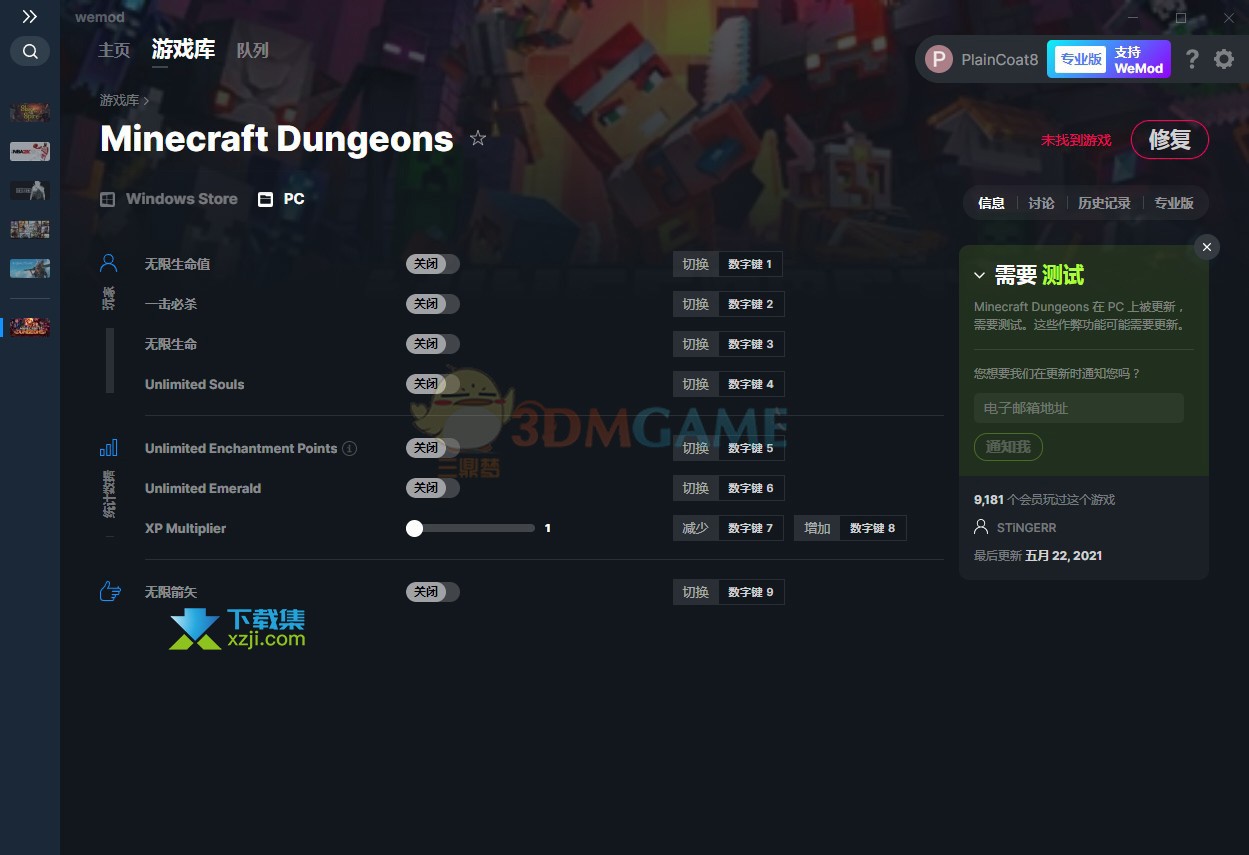The width and height of the screenshot is (1249, 855).
Task: Select the PC platform
Action: 281,199
